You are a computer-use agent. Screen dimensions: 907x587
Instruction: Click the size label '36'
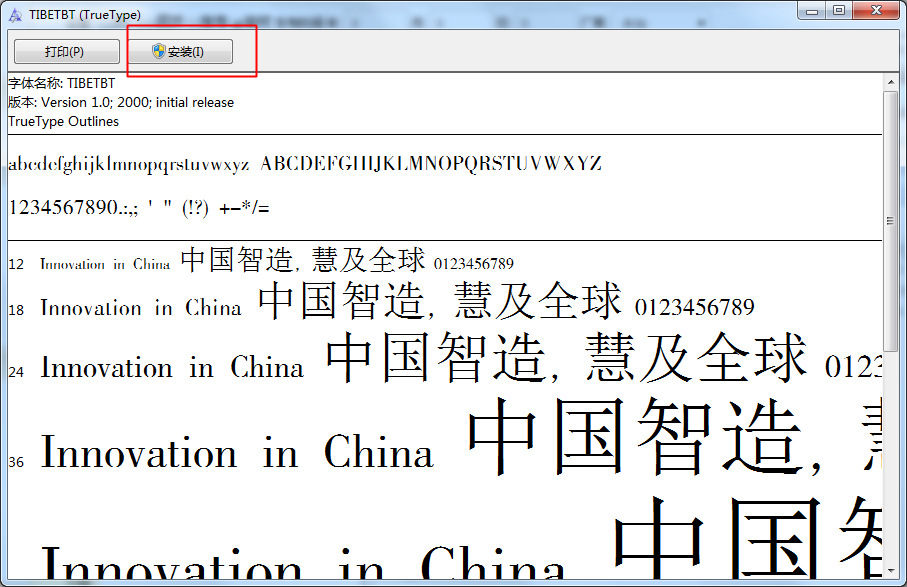pos(16,462)
